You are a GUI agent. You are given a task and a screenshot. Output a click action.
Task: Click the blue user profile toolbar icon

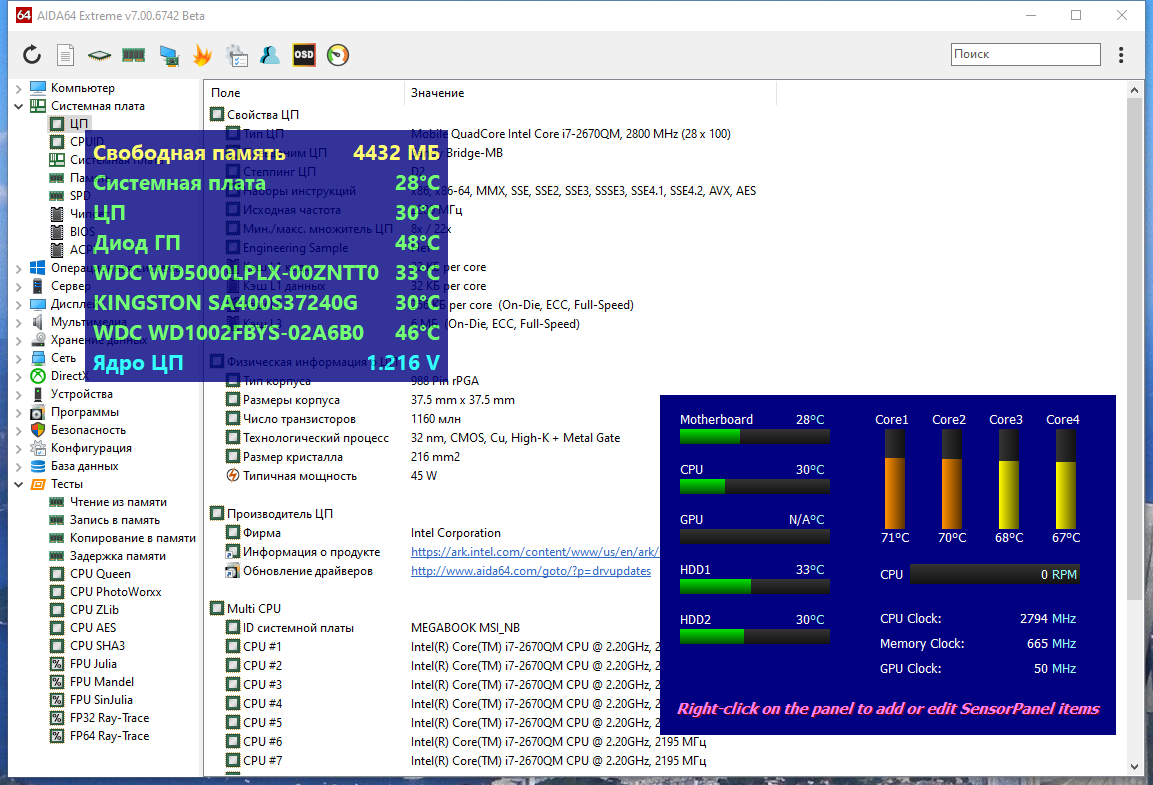coord(270,55)
